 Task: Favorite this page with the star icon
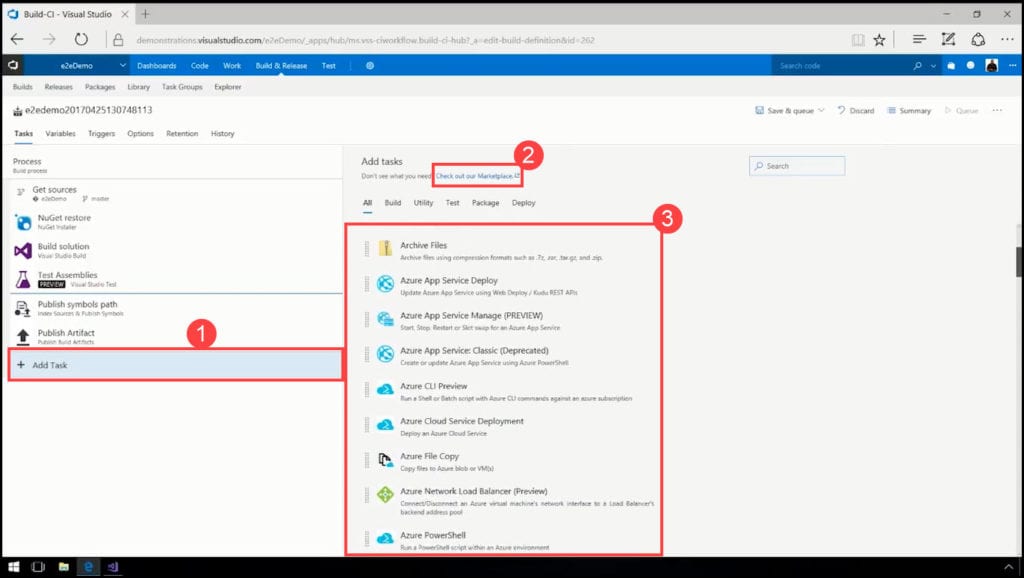pyautogui.click(x=880, y=40)
